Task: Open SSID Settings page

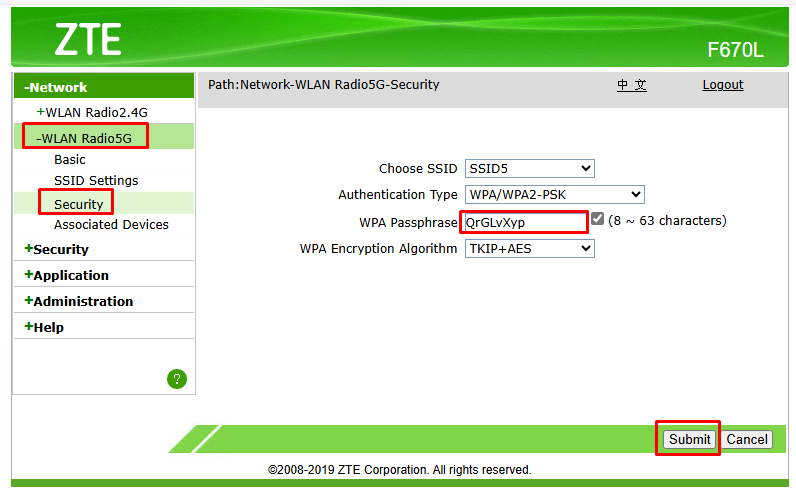Action: [96, 181]
